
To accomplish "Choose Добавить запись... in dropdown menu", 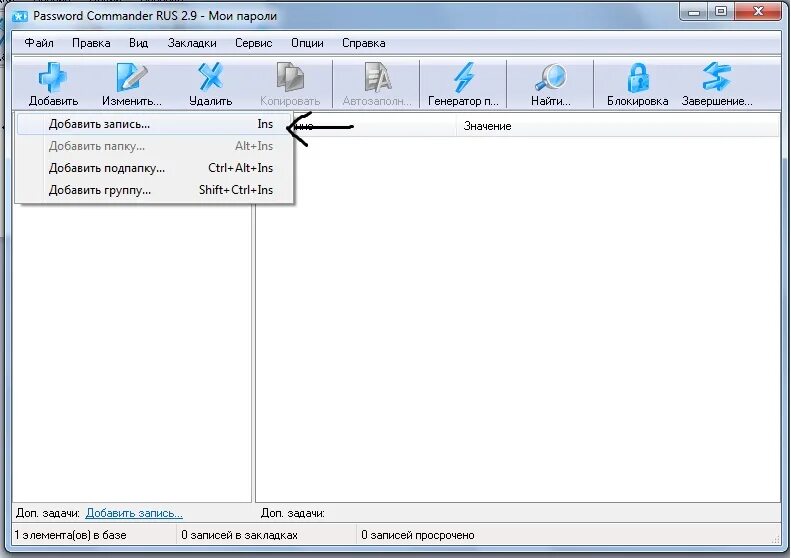I will pos(154,124).
